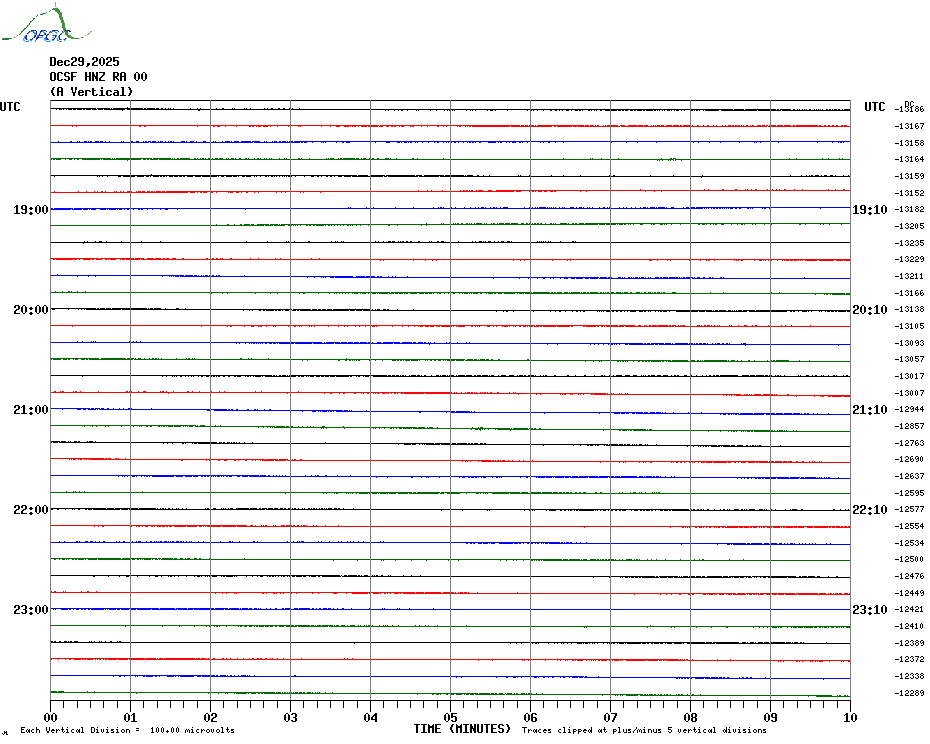The width and height of the screenshot is (930, 744).
Task: Click the DC value '-12944'
Action: [909, 409]
